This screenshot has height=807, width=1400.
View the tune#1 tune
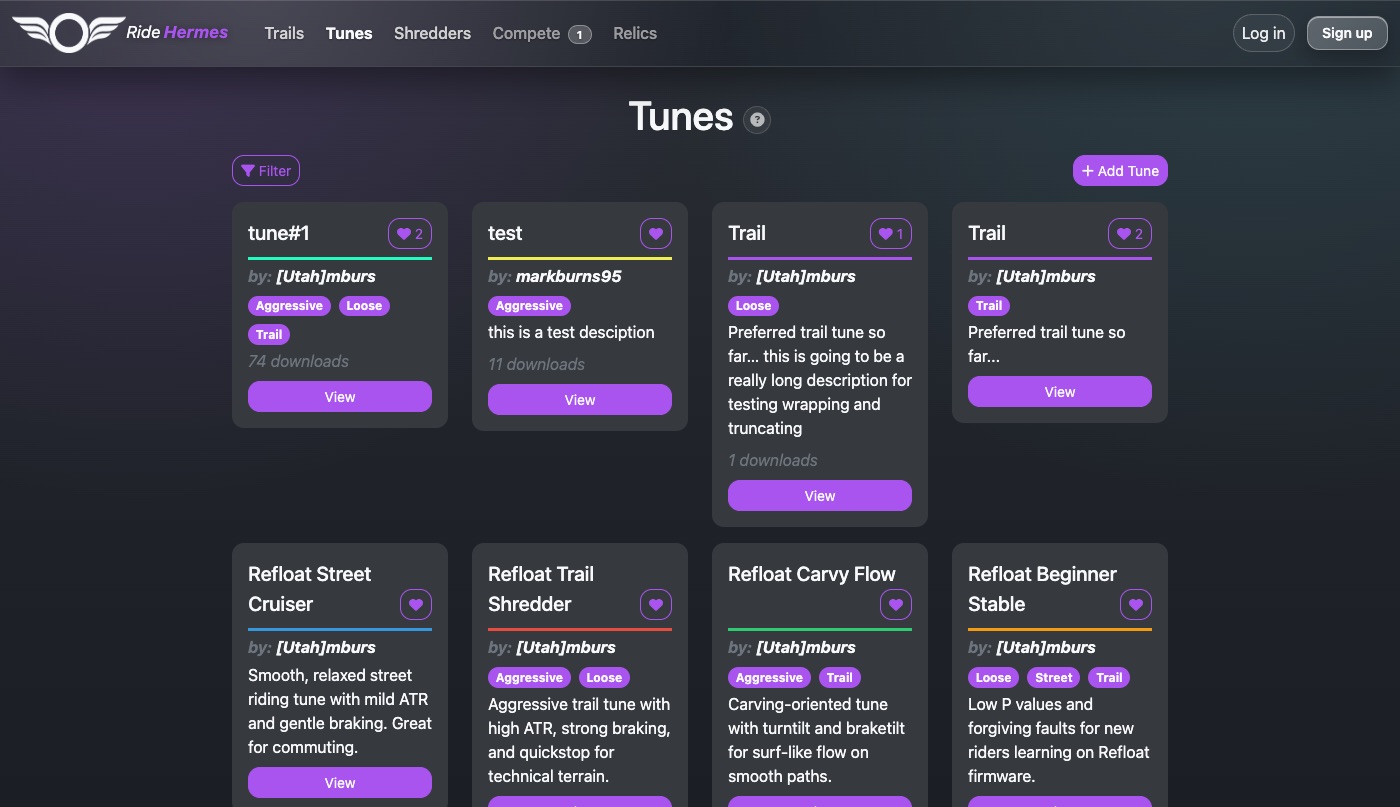[340, 397]
